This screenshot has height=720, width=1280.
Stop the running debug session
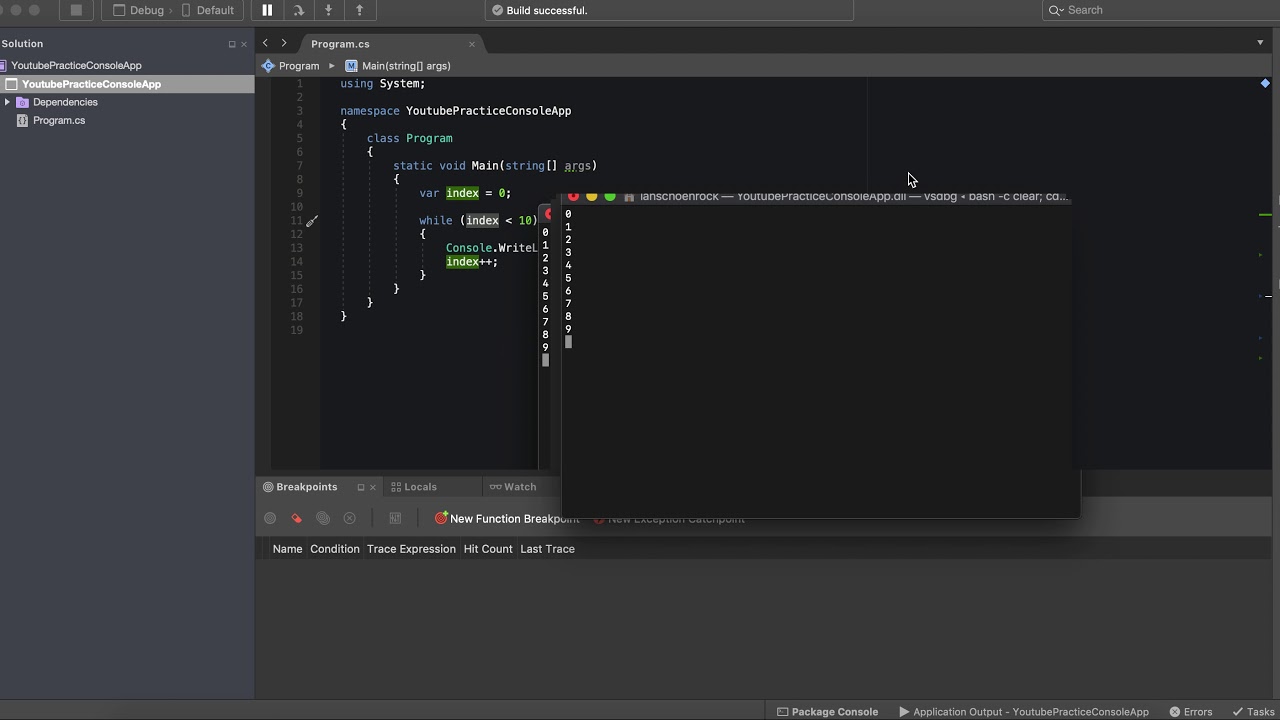click(x=76, y=10)
